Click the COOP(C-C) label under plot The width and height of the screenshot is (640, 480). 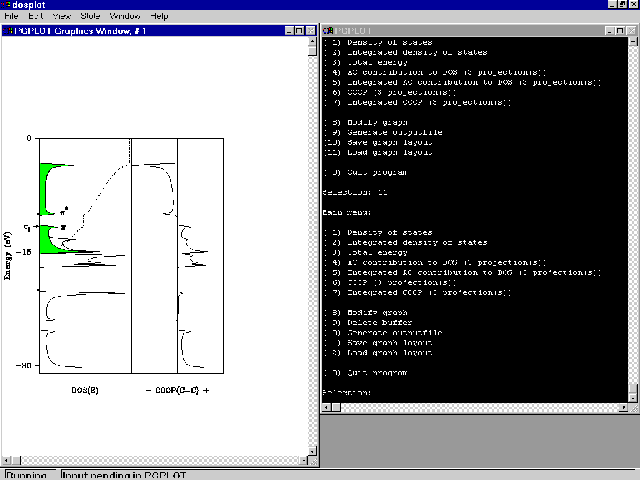pyautogui.click(x=177, y=390)
